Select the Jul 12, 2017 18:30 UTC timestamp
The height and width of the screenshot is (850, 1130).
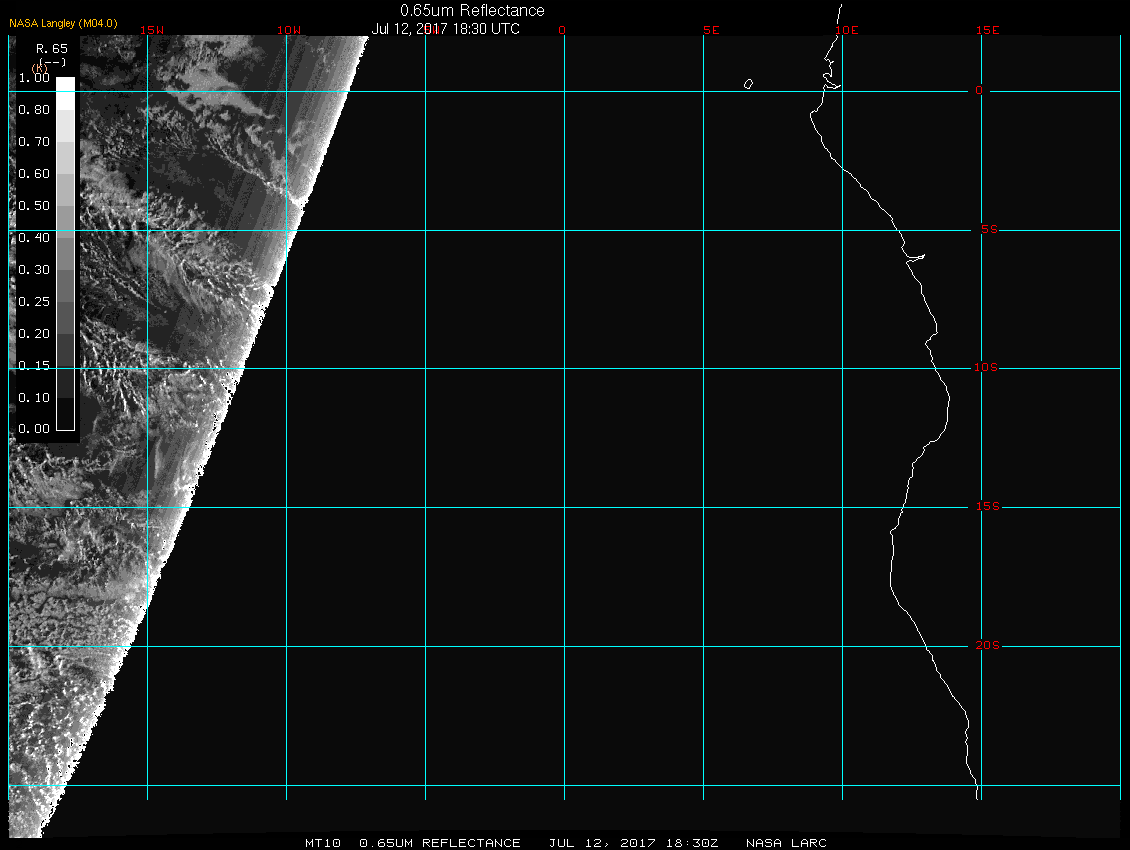pyautogui.click(x=446, y=29)
